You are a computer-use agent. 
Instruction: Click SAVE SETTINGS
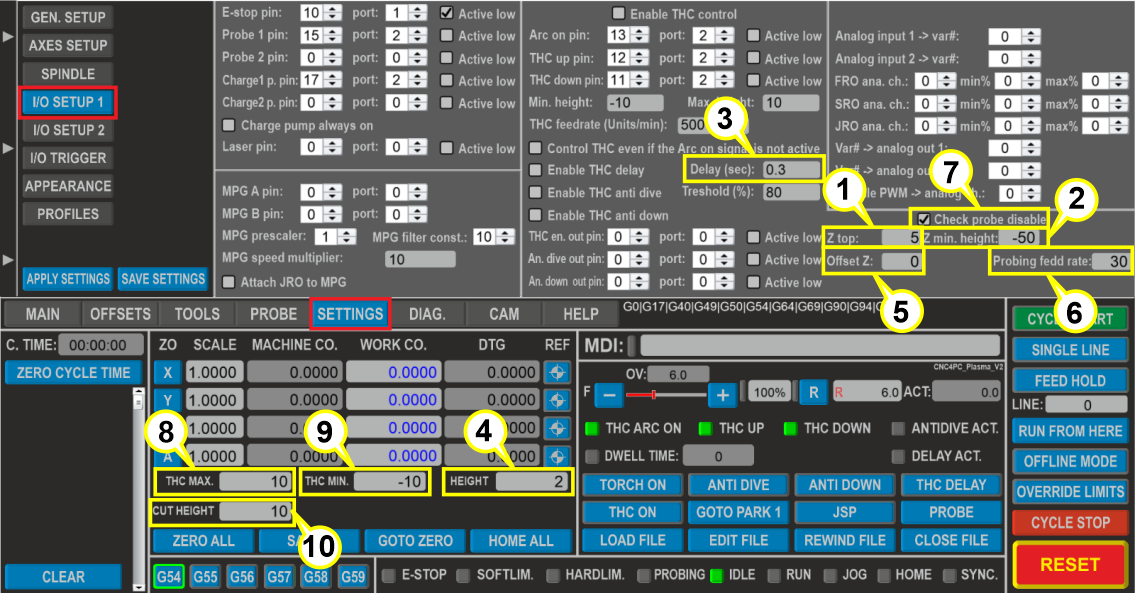pos(163,279)
